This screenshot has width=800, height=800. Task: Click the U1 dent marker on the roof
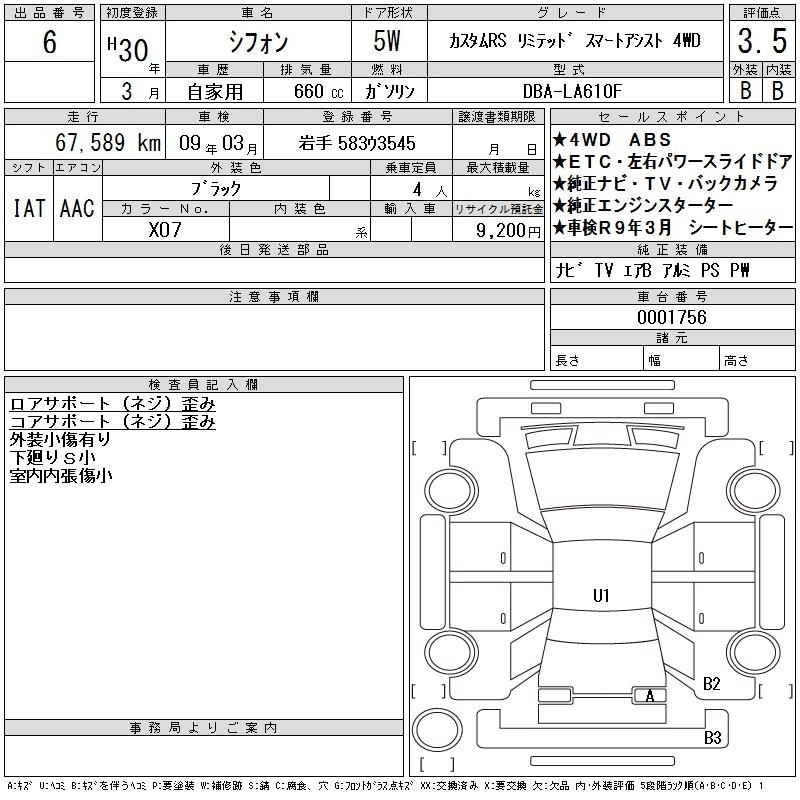600,595
